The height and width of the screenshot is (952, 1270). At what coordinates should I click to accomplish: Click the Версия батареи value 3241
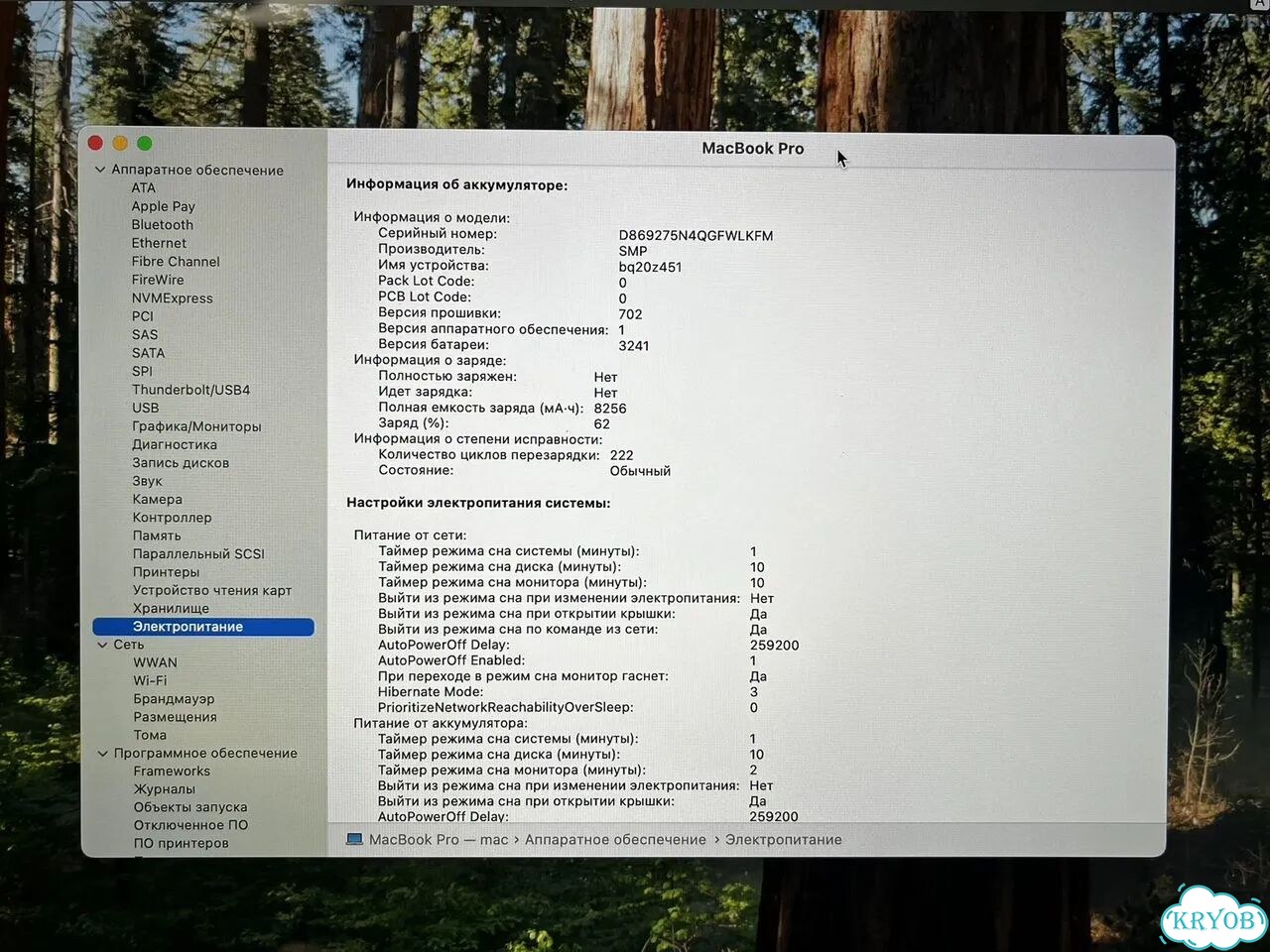pyautogui.click(x=634, y=346)
